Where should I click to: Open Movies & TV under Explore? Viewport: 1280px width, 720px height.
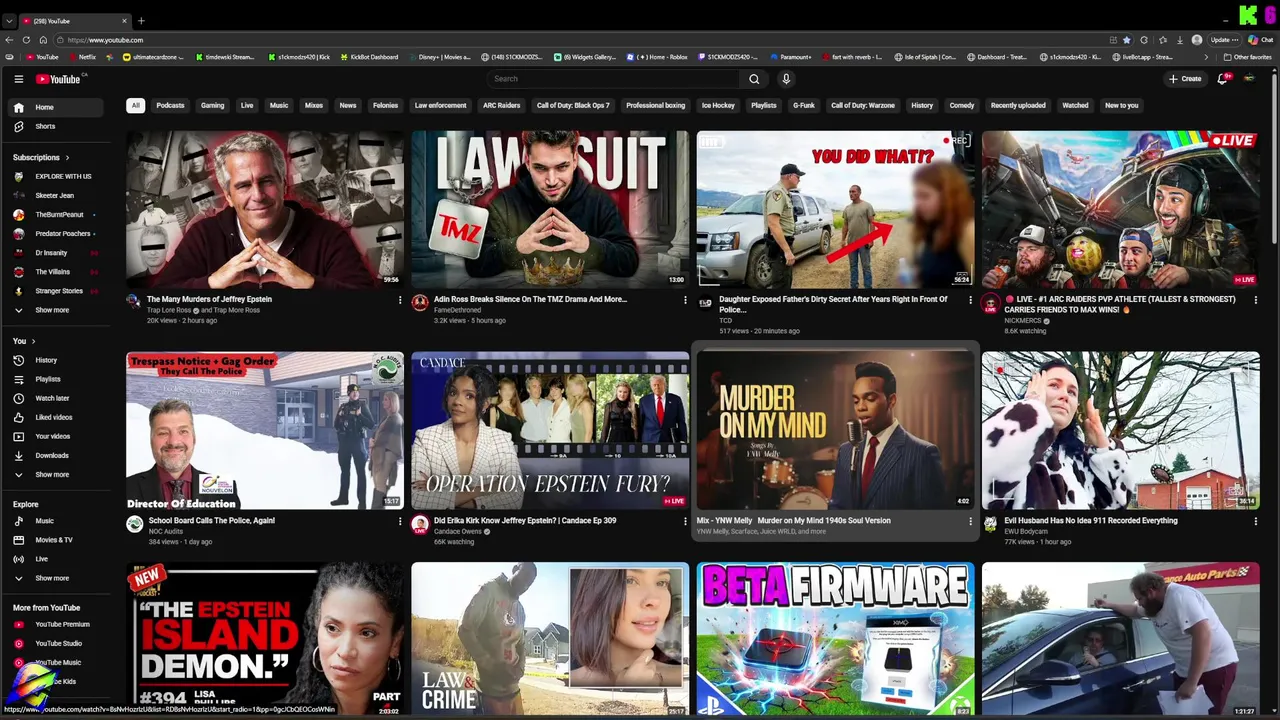tap(56, 540)
